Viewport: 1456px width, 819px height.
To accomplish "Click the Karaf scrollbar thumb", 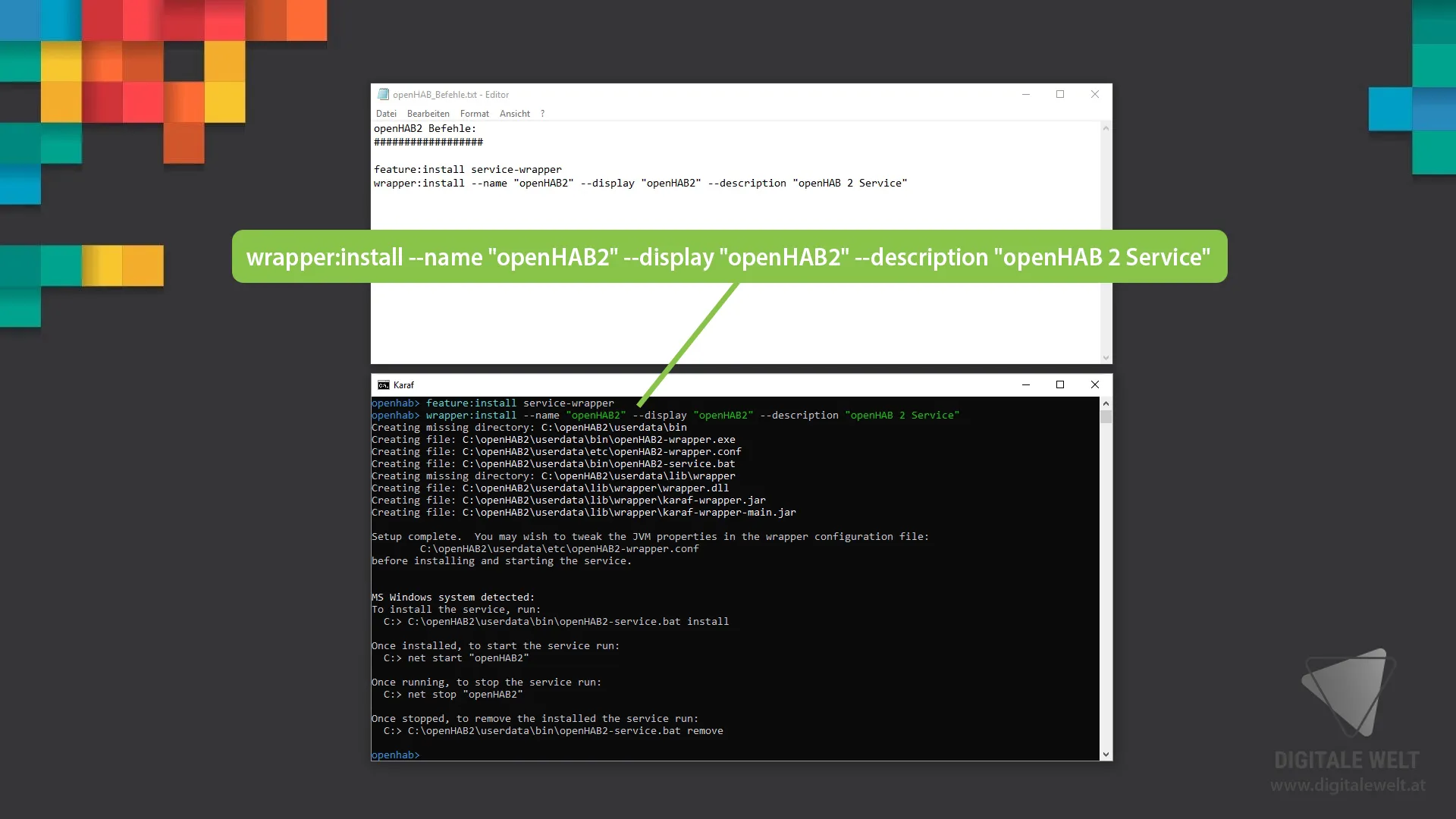I will click(x=1106, y=416).
